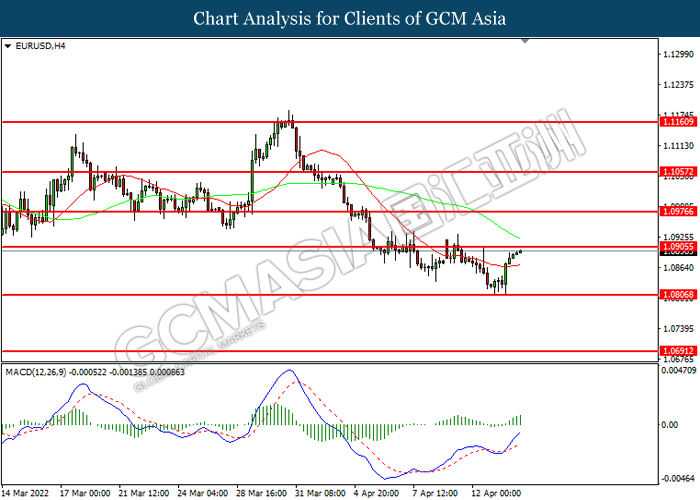Click the '28 Mar 16:00' time axis label
This screenshot has width=700, height=500.
point(262,493)
